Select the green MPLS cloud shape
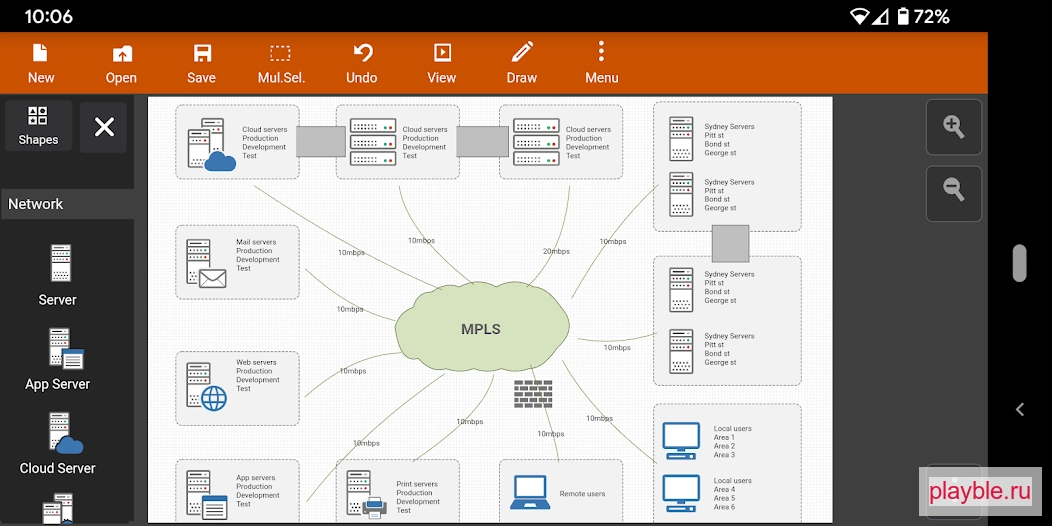The image size is (1052, 526). click(482, 327)
